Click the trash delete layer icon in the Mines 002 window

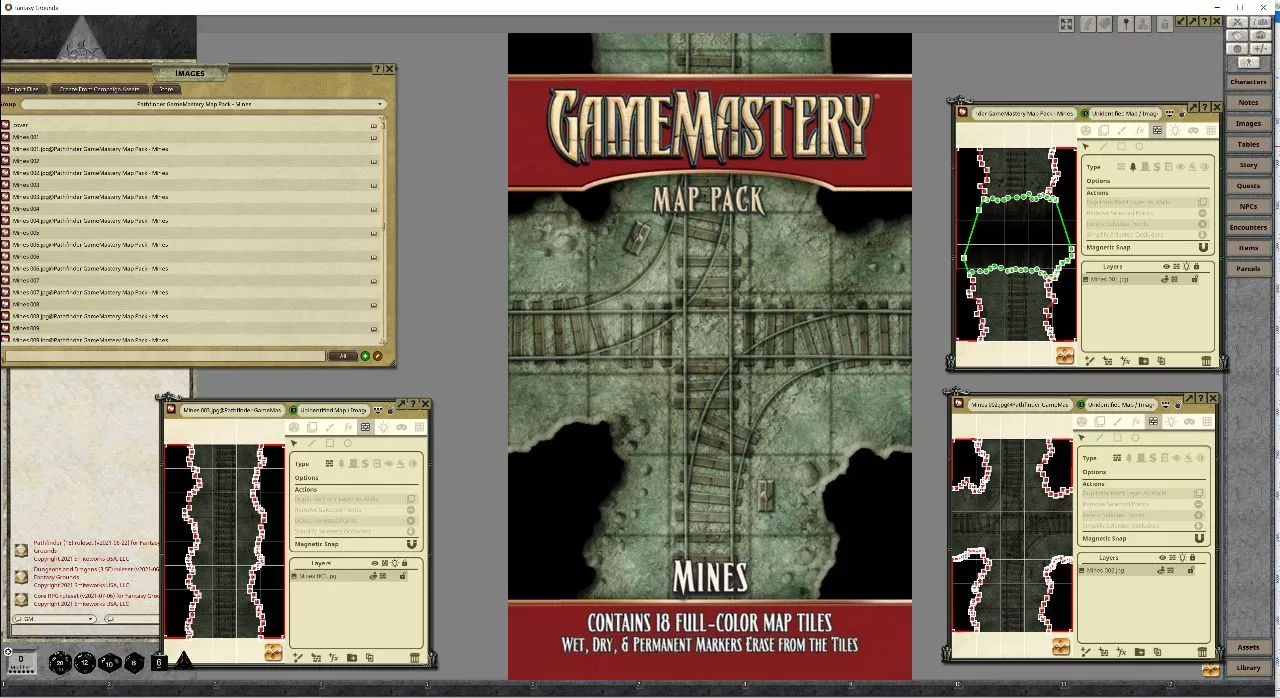coord(1202,653)
